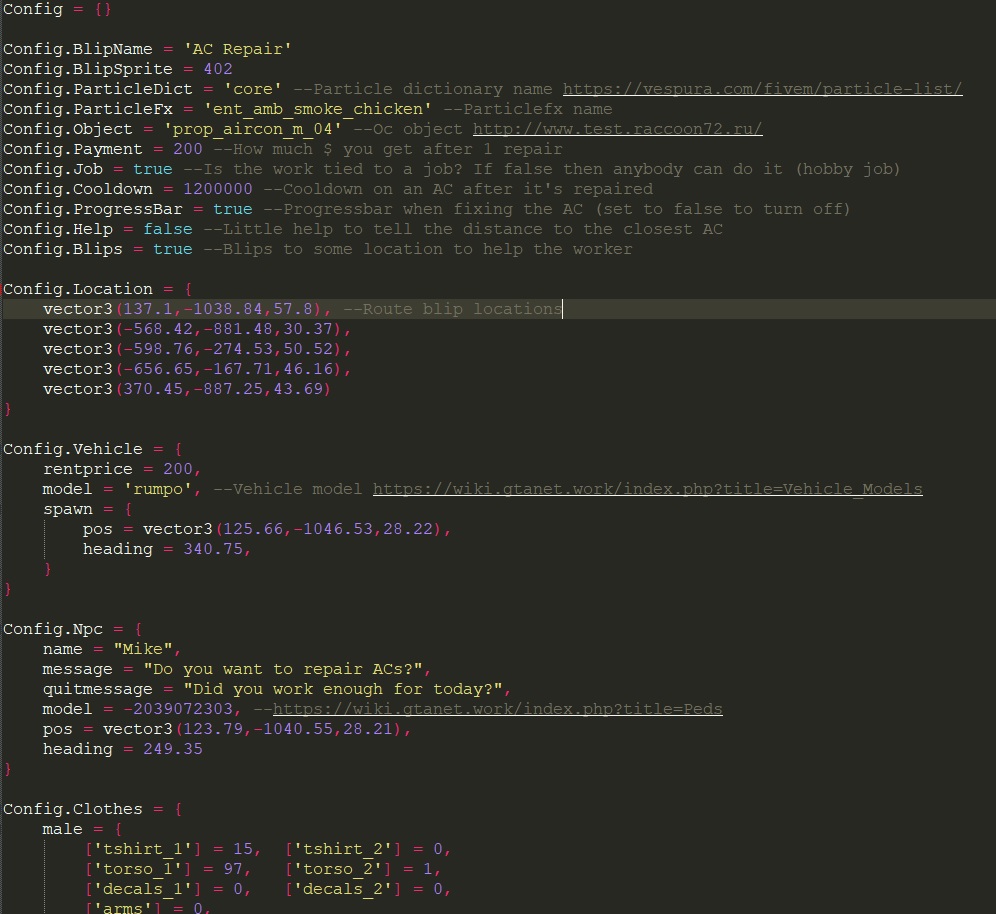Click vector3(-598.76,-274.53,50.52) line
Viewport: 996px width, 914px height.
[x=197, y=349]
